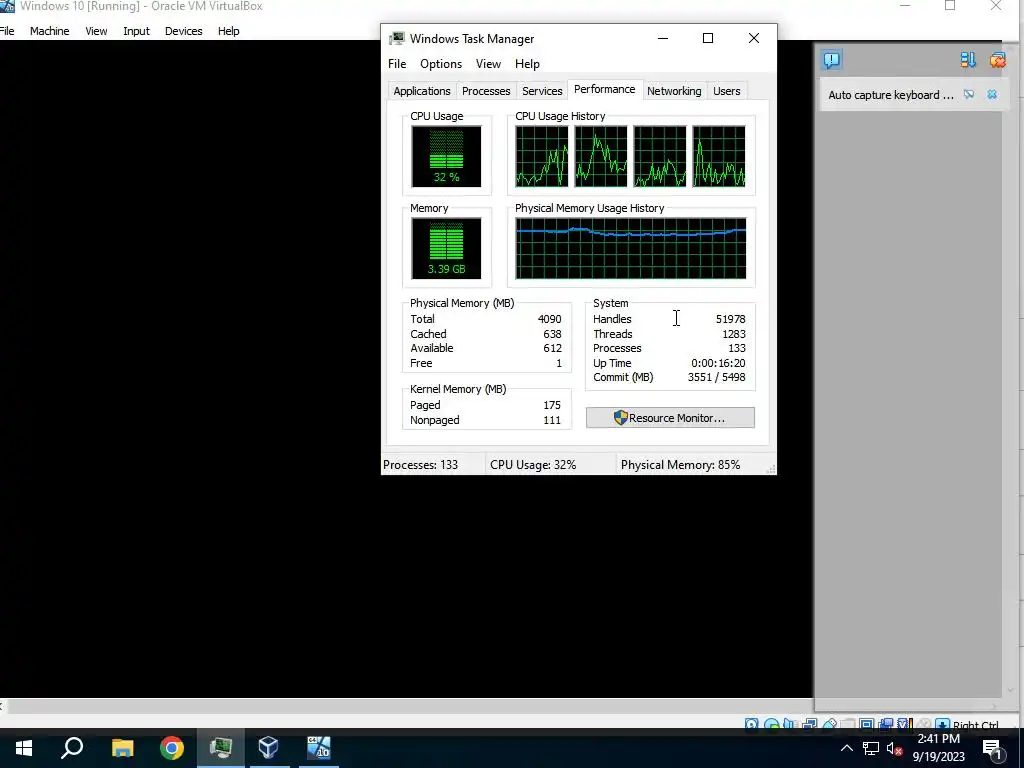Image resolution: width=1024 pixels, height=768 pixels.
Task: Click the muted volume tray icon
Action: [895, 748]
